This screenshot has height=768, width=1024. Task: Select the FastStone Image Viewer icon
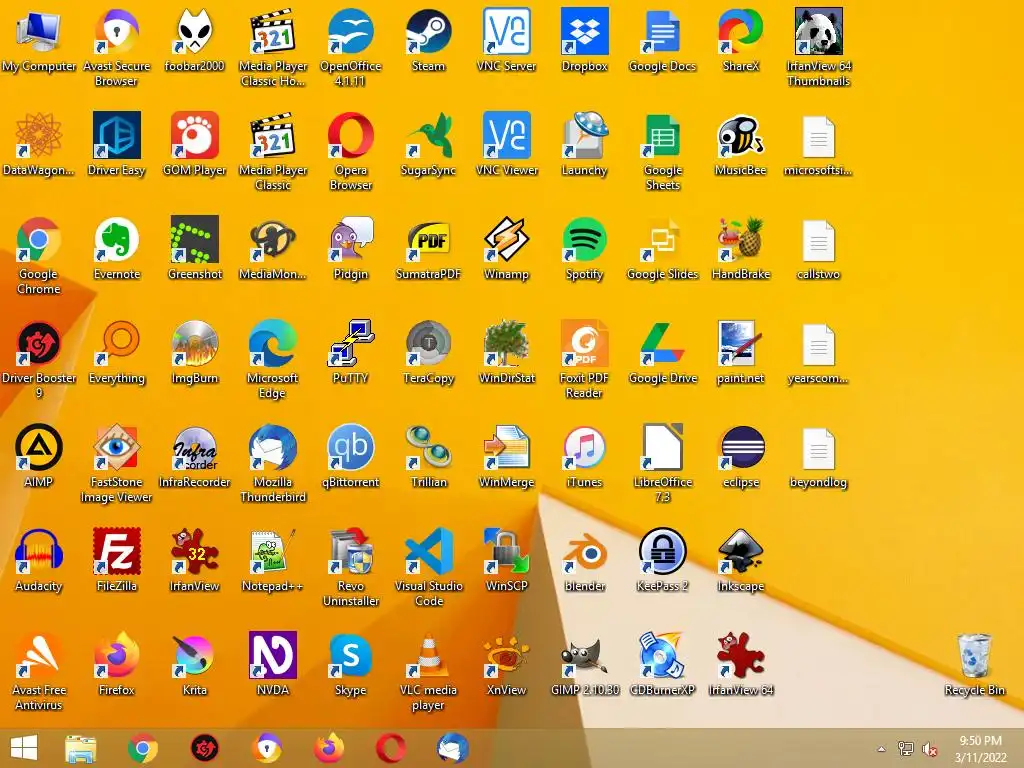[x=117, y=447]
